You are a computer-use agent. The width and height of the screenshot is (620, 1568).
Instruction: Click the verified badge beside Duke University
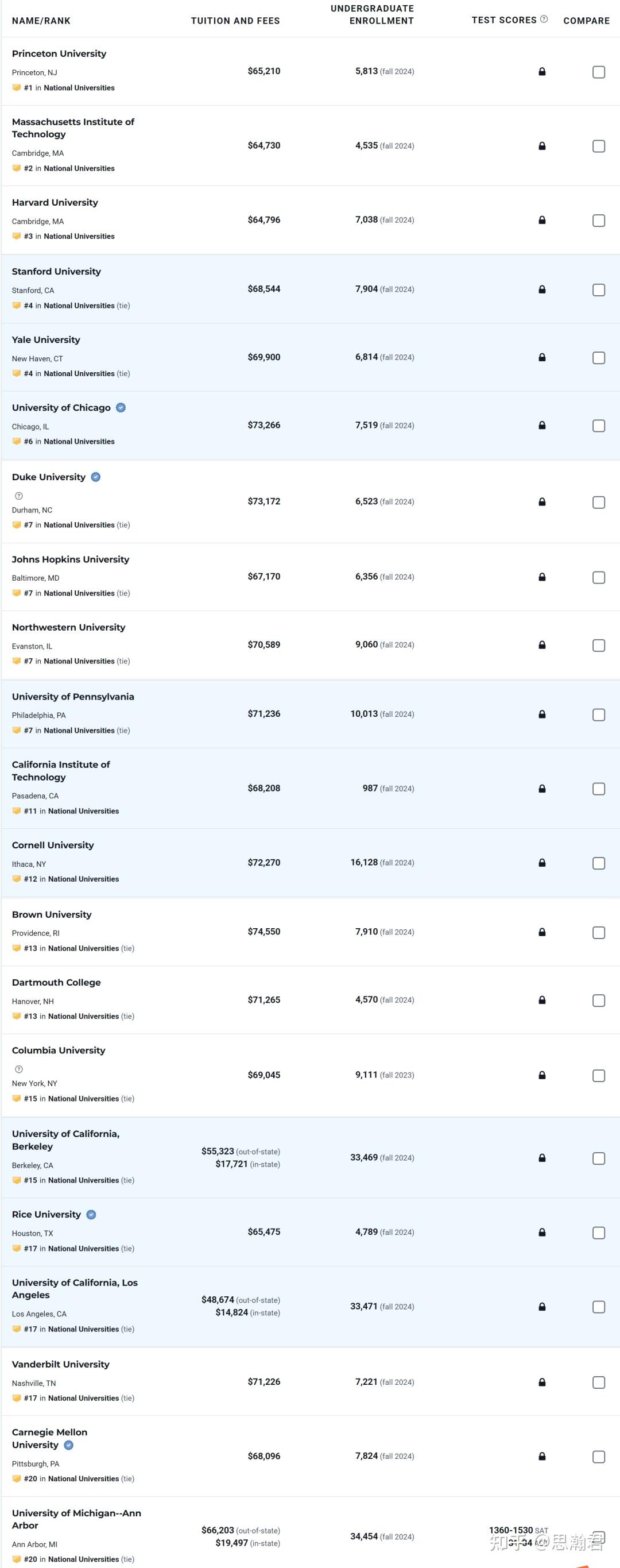coord(95,477)
